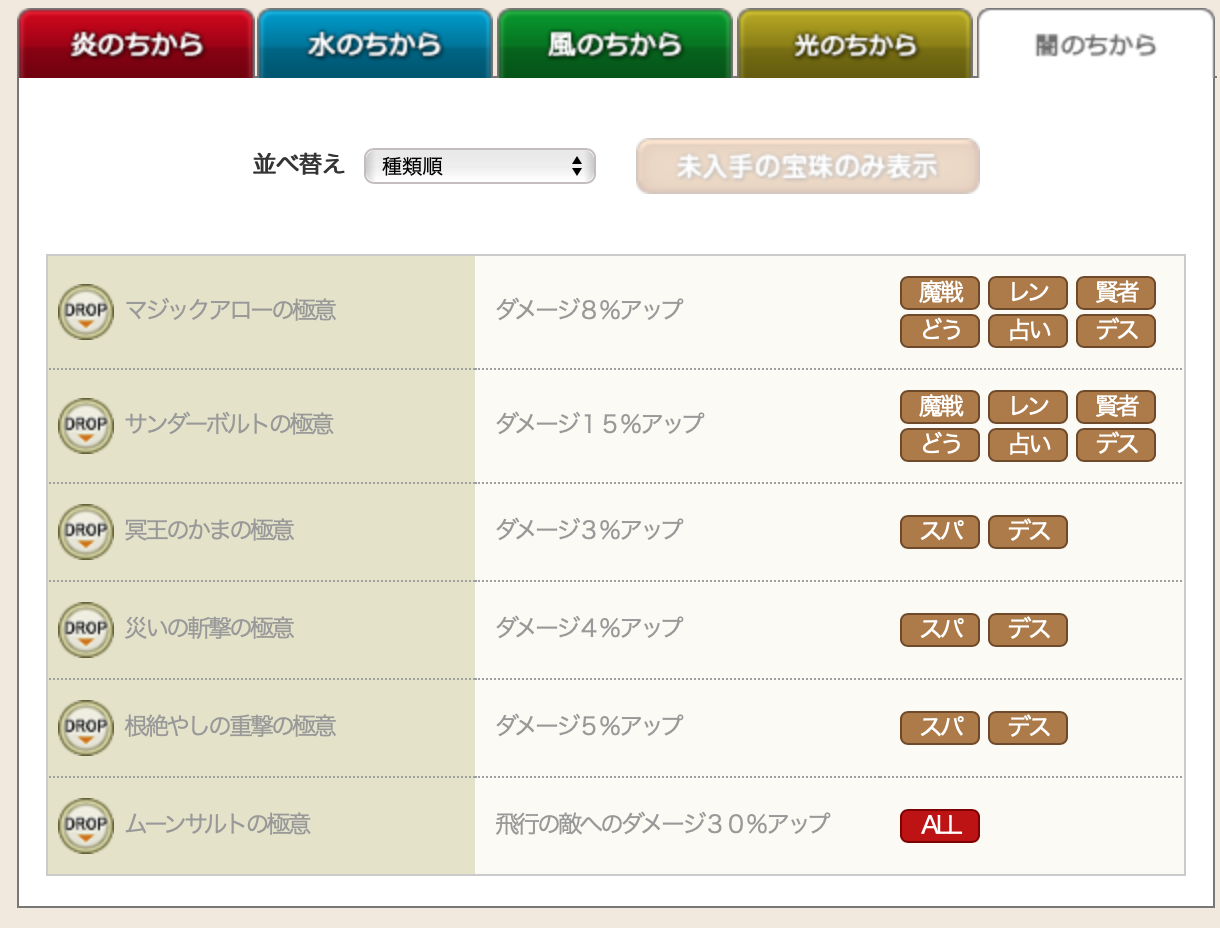Open the 光のちから tab
1220x928 pixels.
(855, 43)
